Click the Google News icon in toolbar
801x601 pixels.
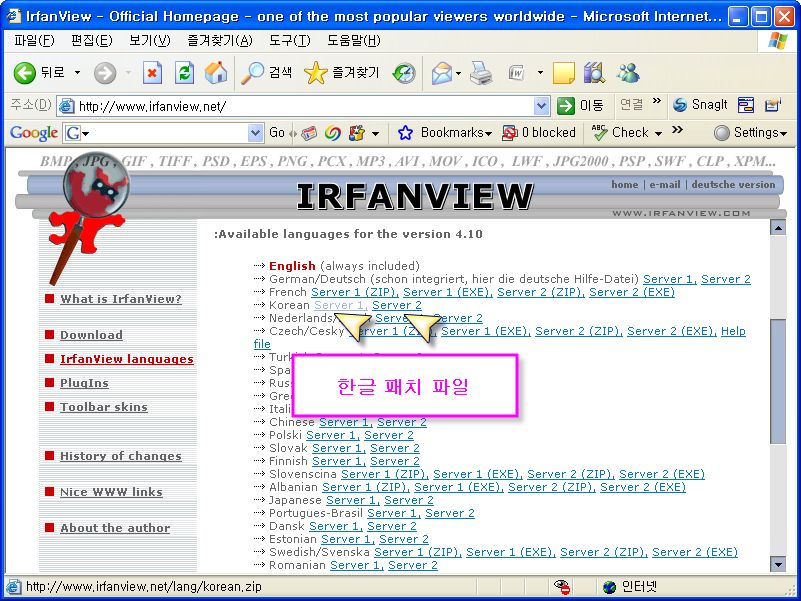pyautogui.click(x=309, y=133)
